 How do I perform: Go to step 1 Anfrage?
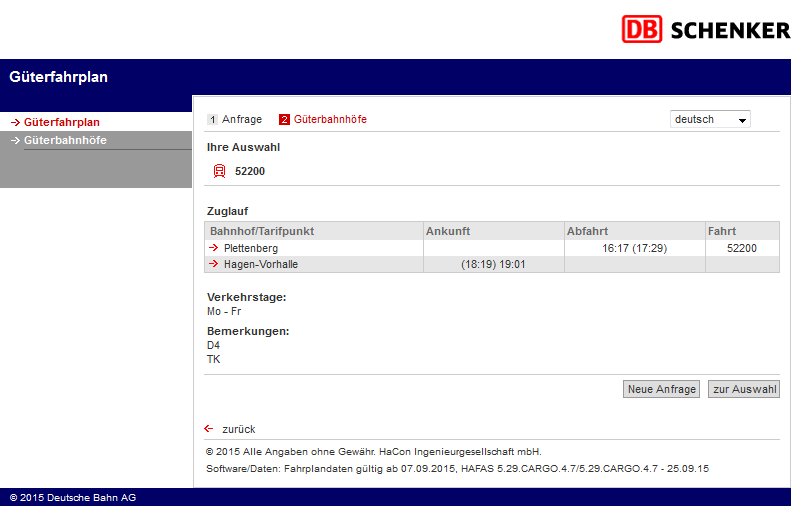point(235,119)
